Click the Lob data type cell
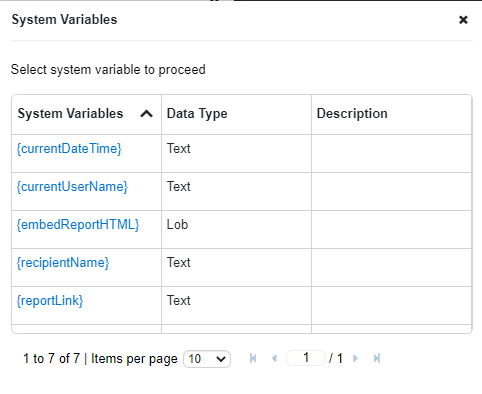Screen dimensions: 482x394 coord(236,229)
